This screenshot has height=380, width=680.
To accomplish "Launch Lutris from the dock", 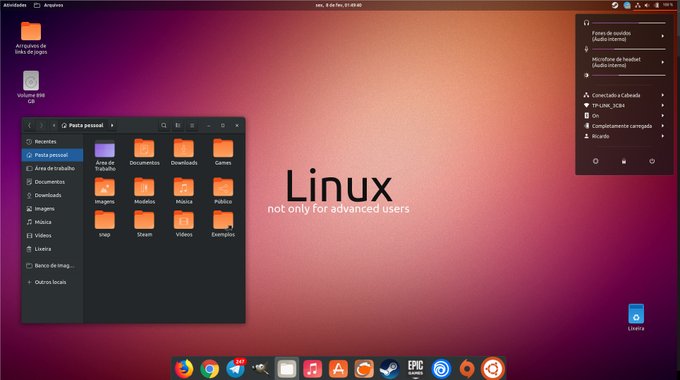I will point(364,369).
